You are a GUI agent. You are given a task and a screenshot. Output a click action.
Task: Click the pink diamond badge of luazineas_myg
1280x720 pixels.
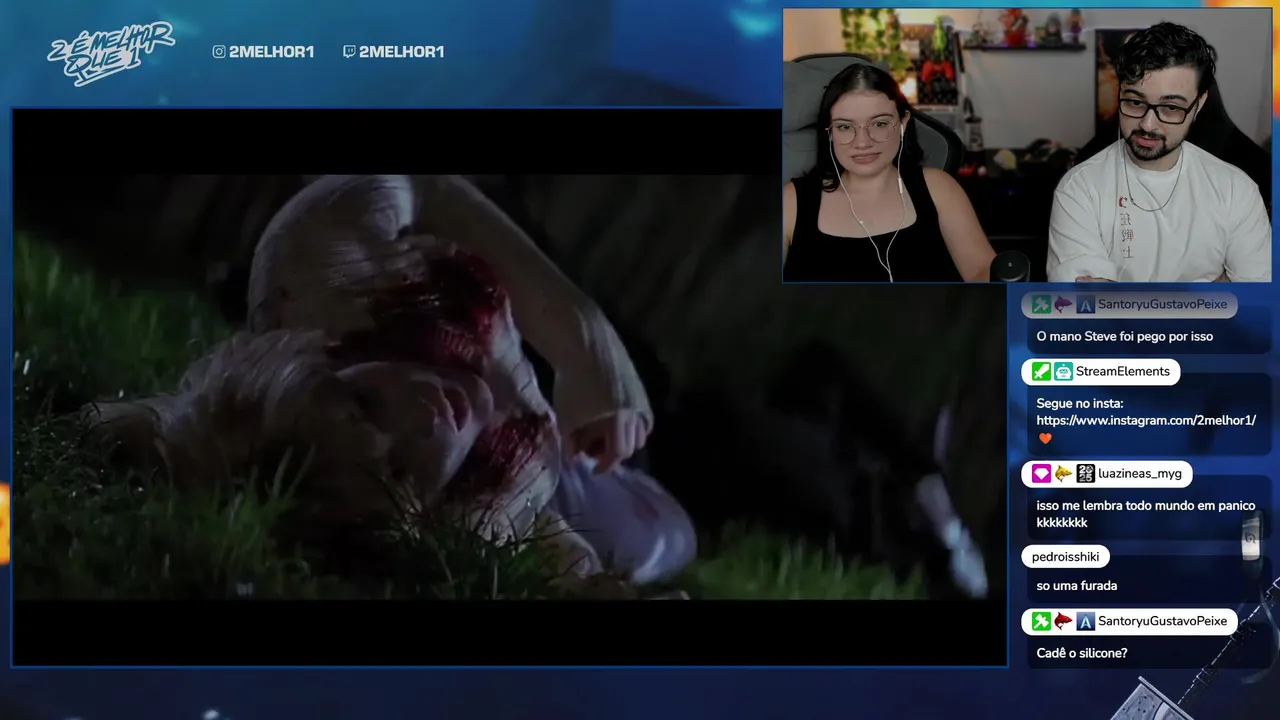click(x=1041, y=474)
